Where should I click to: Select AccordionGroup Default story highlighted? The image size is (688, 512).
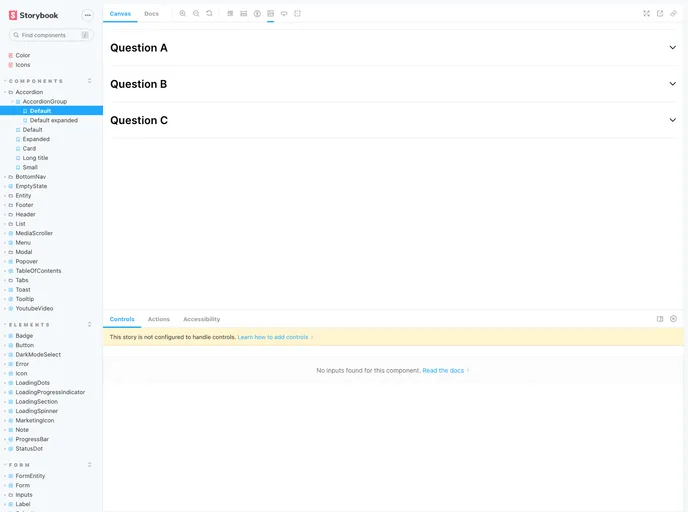[x=51, y=111]
